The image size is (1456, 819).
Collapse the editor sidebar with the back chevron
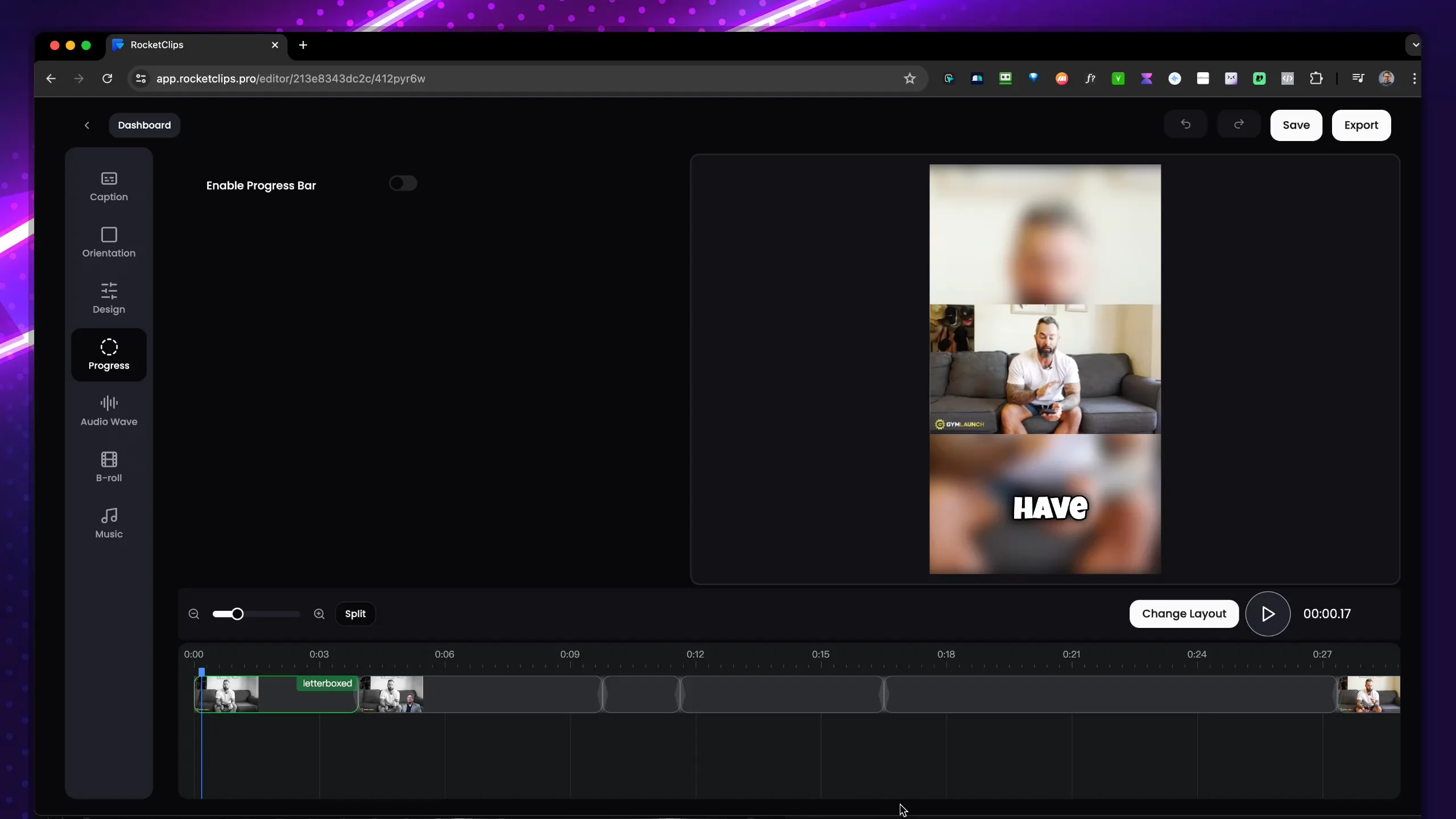[87, 125]
